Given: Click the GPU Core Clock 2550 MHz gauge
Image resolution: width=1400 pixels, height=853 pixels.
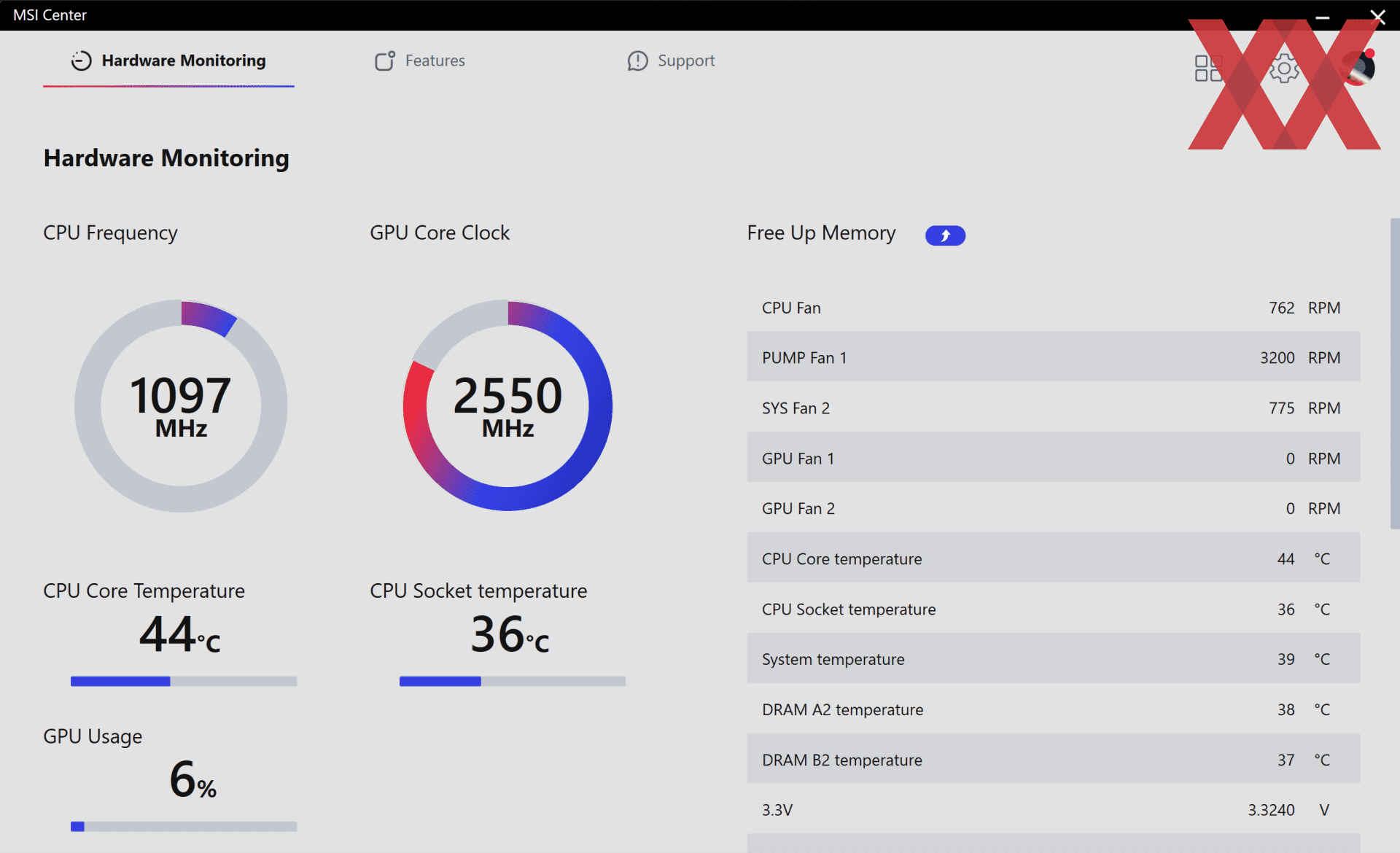Looking at the screenshot, I should coord(507,405).
